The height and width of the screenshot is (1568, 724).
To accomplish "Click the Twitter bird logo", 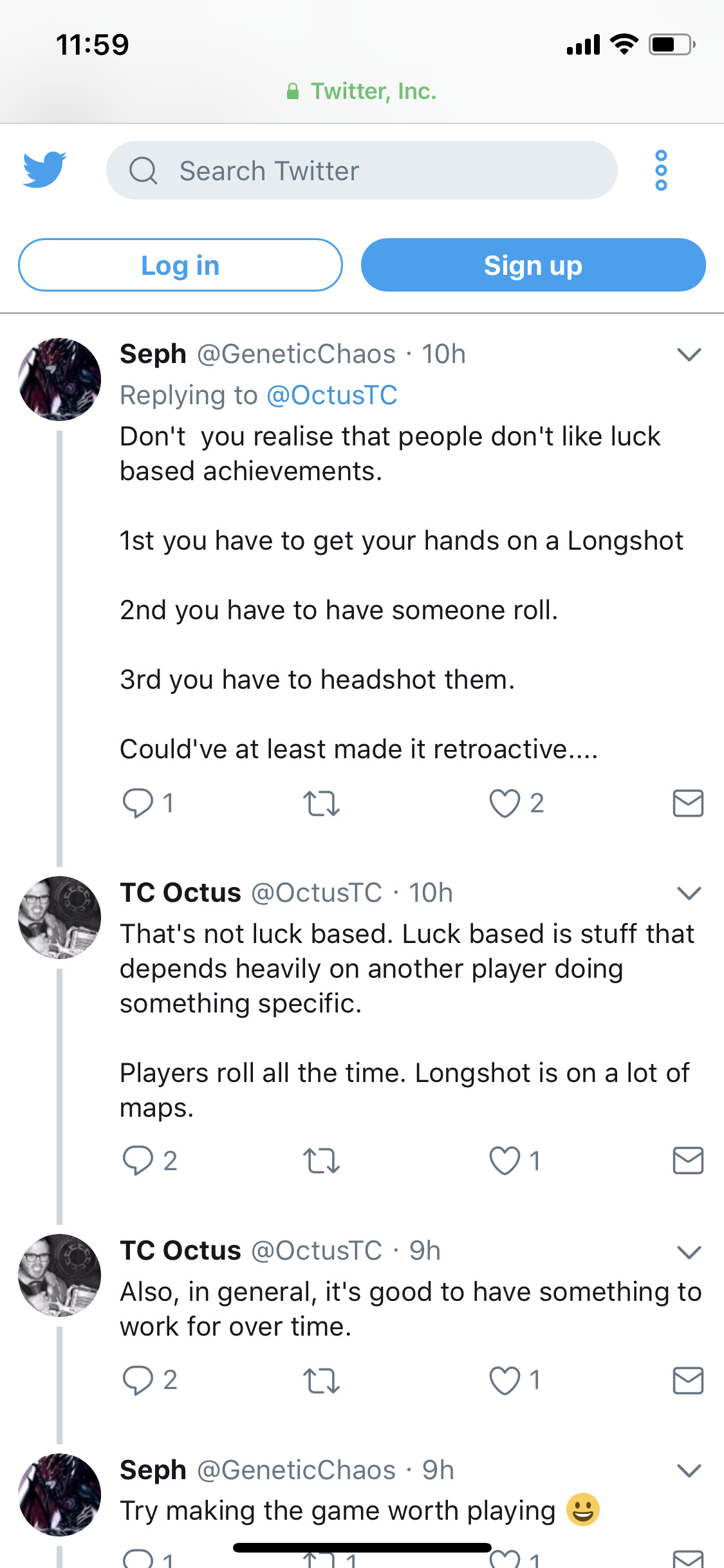I will coord(44,170).
